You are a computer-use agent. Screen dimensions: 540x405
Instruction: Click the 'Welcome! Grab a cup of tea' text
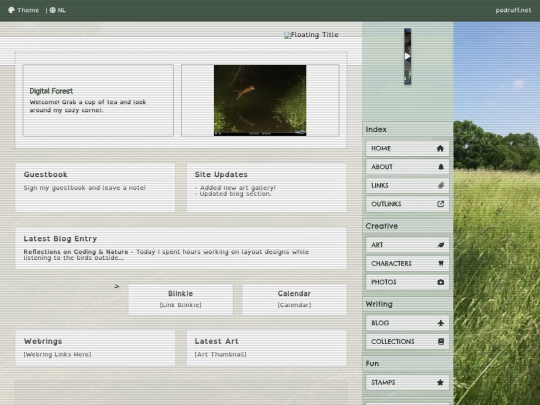(88, 106)
